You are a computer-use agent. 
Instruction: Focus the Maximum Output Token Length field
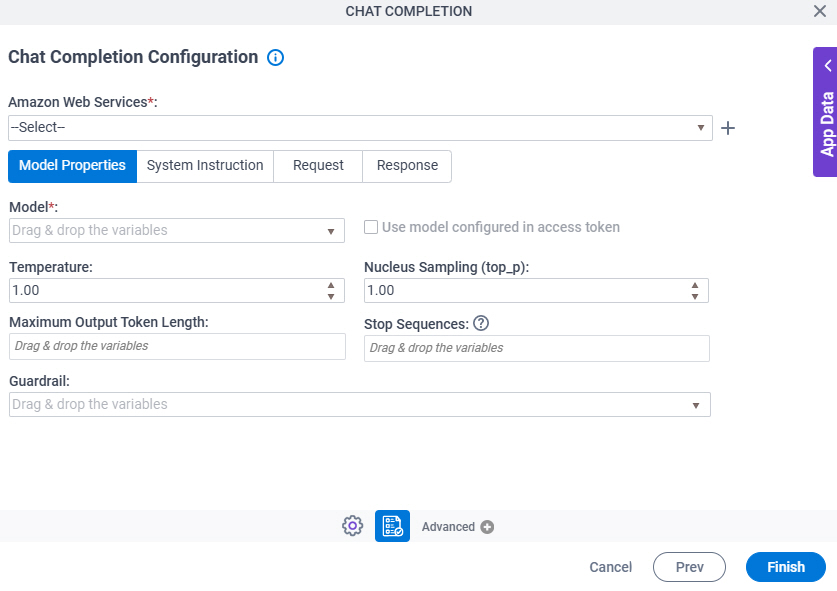(x=177, y=346)
